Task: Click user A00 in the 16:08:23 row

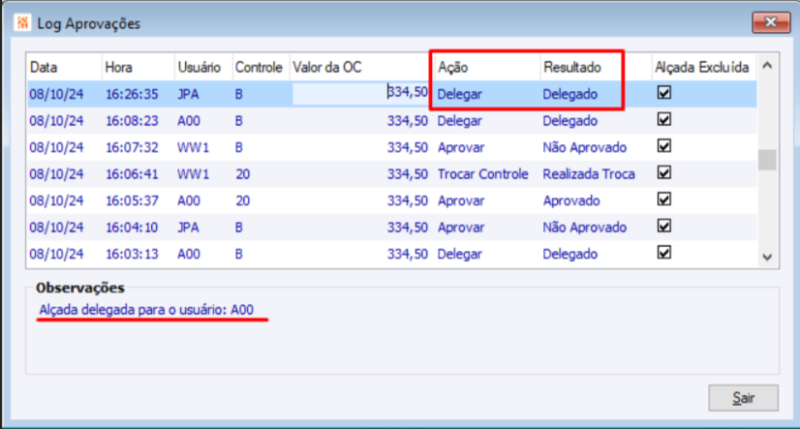Action: coord(189,121)
